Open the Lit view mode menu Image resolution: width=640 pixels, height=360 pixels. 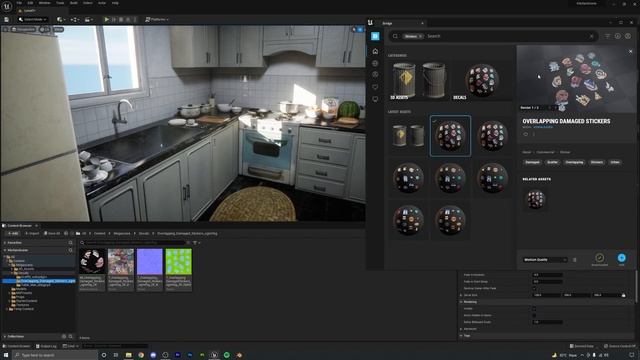pos(44,29)
